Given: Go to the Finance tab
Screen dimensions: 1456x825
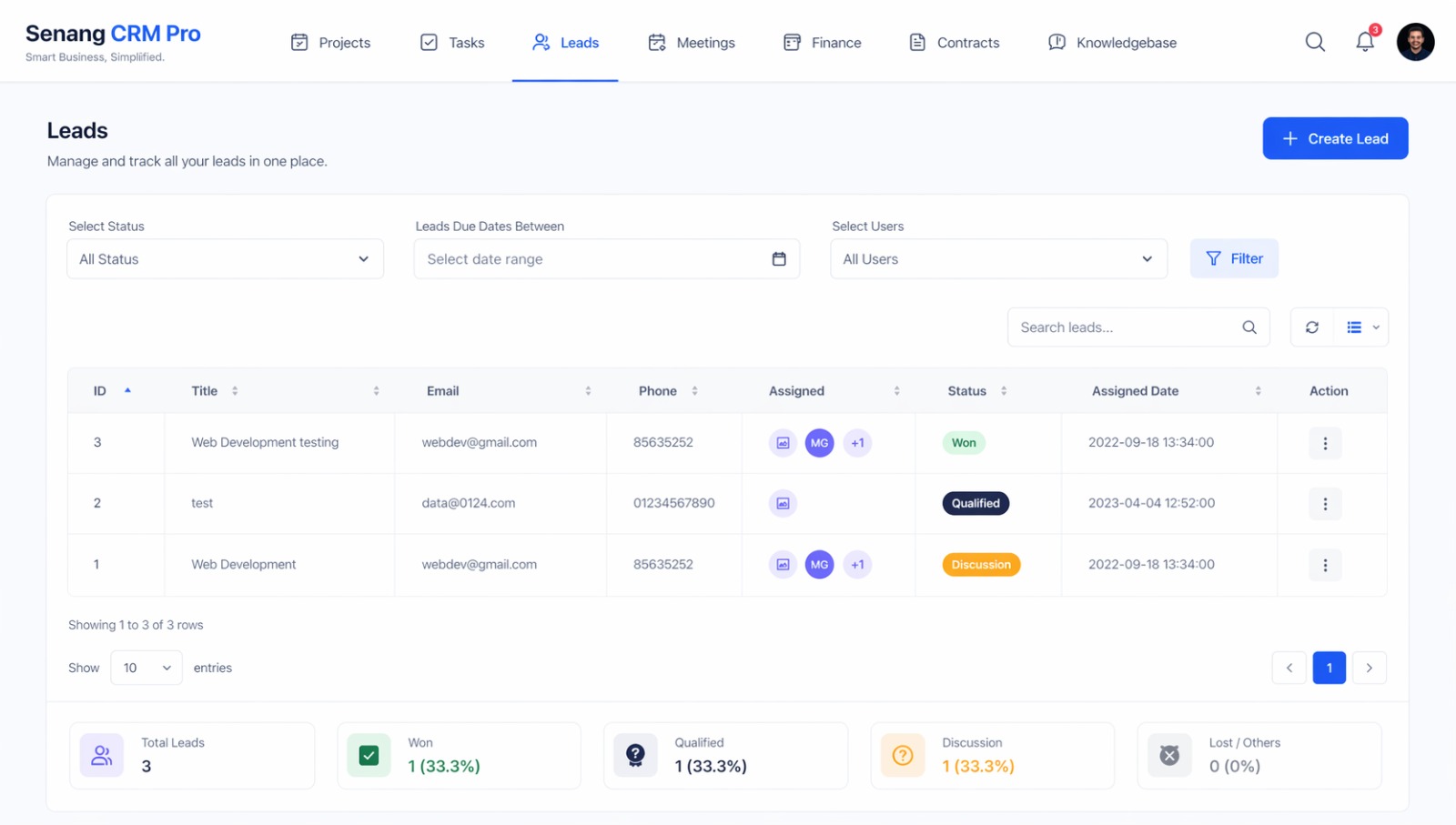Looking at the screenshot, I should (823, 43).
